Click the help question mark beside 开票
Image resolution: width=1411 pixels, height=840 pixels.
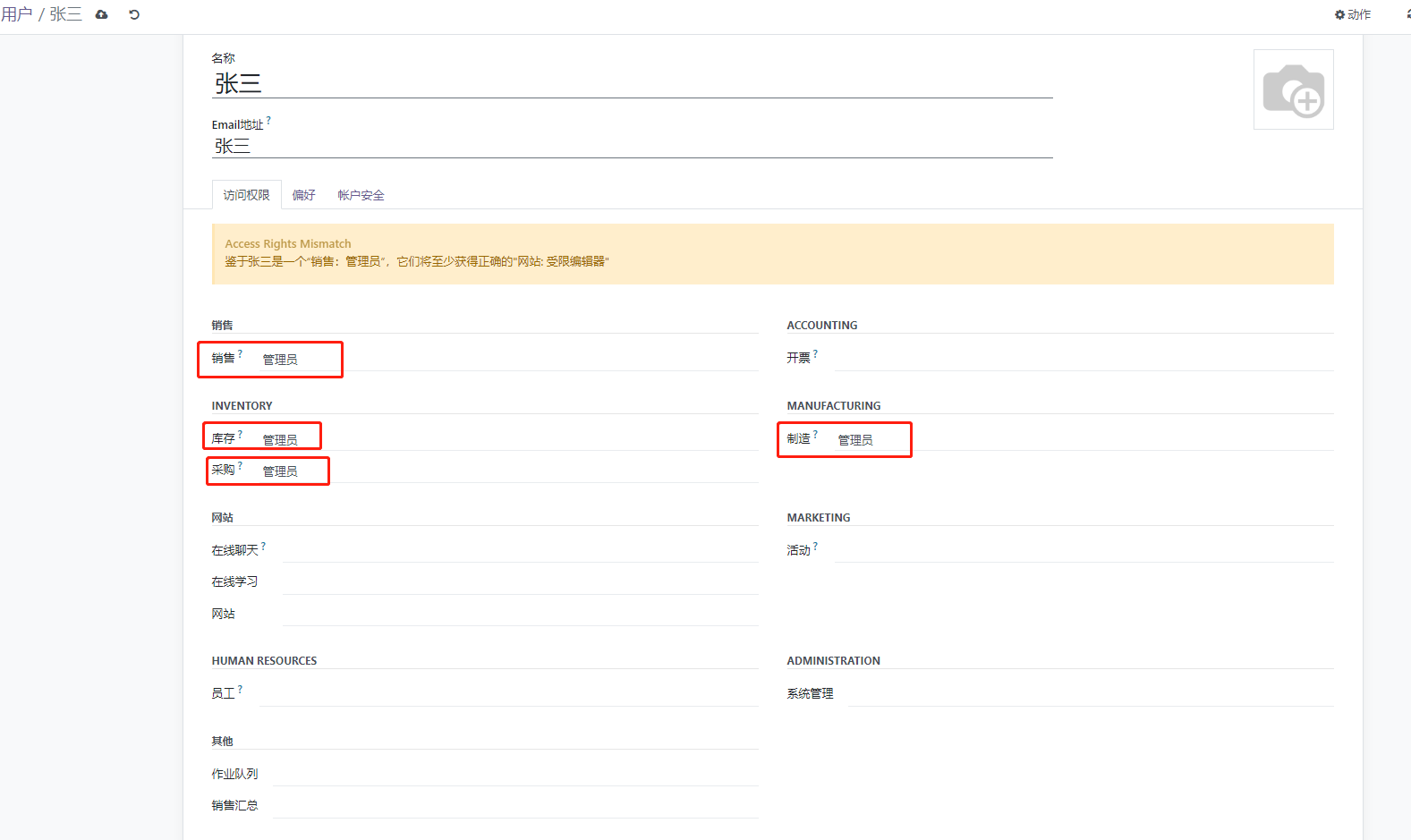(815, 353)
